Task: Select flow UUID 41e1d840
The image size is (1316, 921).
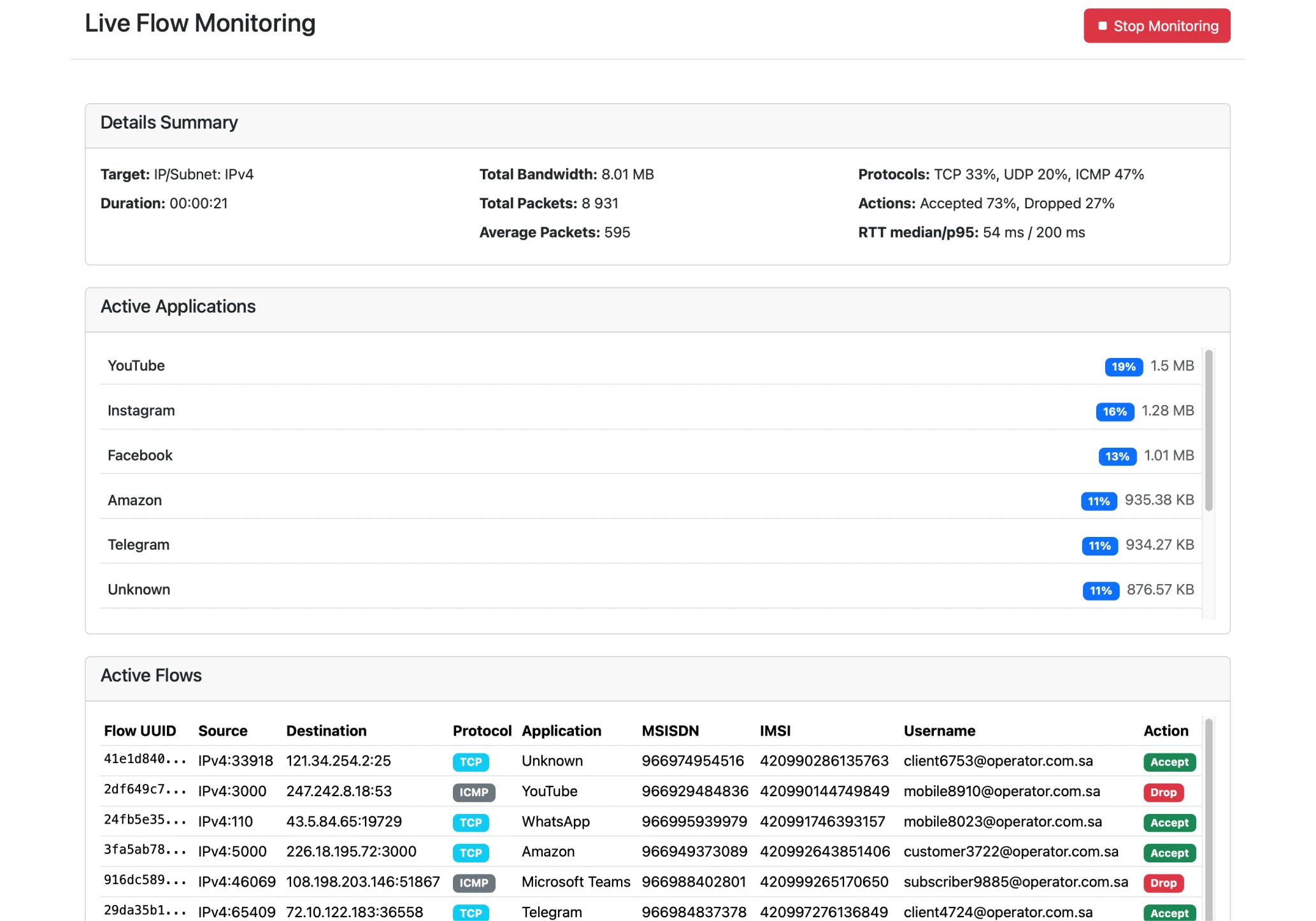Action: [x=145, y=760]
